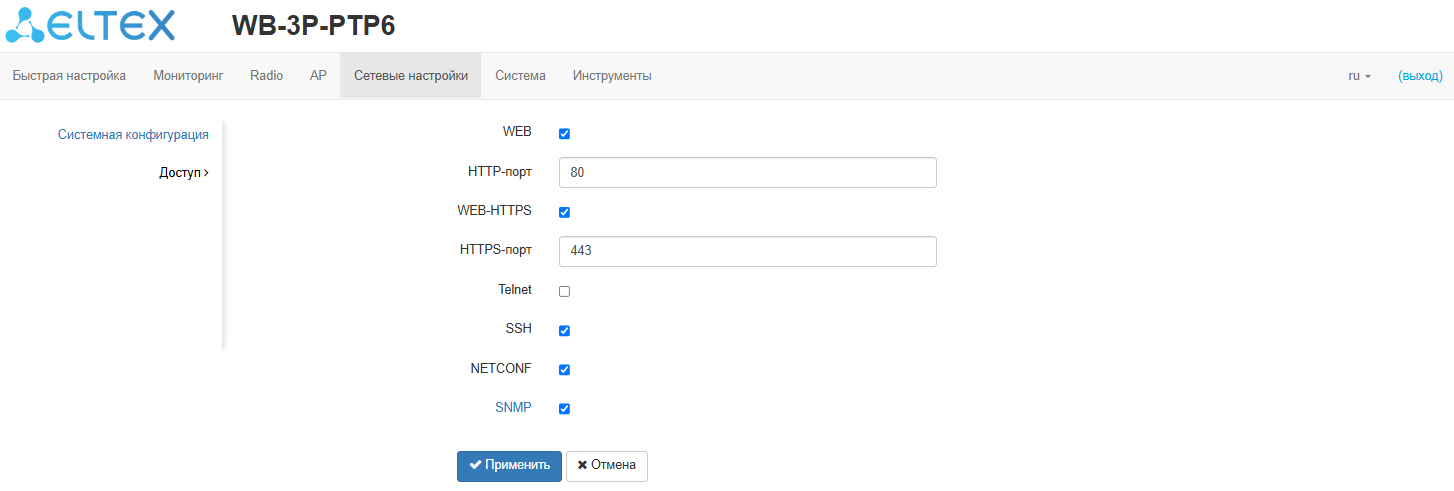The width and height of the screenshot is (1454, 491).
Task: Switch to the Мониторинг tab
Action: 188,76
